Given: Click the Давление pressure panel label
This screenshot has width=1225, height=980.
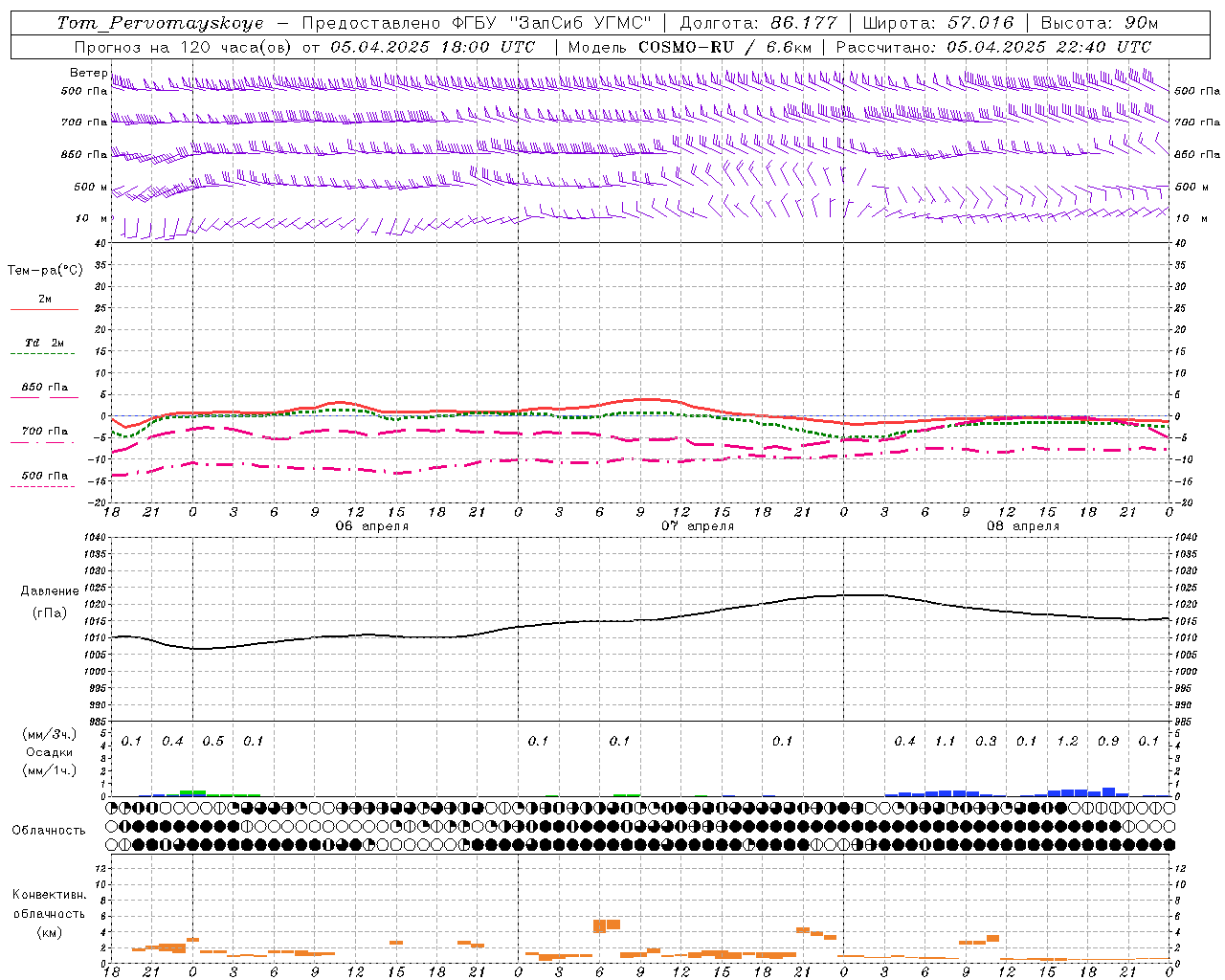Looking at the screenshot, I should click(x=50, y=591).
